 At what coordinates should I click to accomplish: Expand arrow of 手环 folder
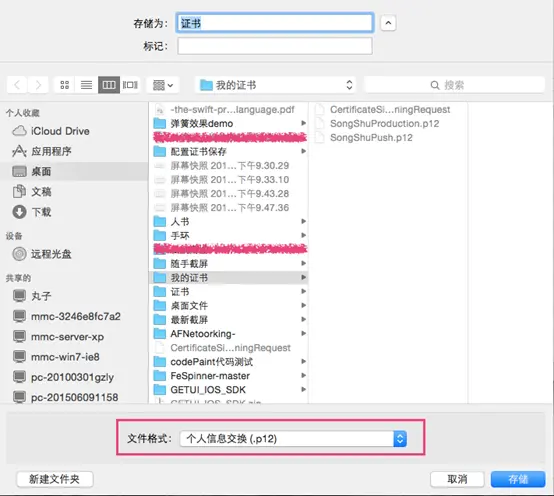(303, 235)
